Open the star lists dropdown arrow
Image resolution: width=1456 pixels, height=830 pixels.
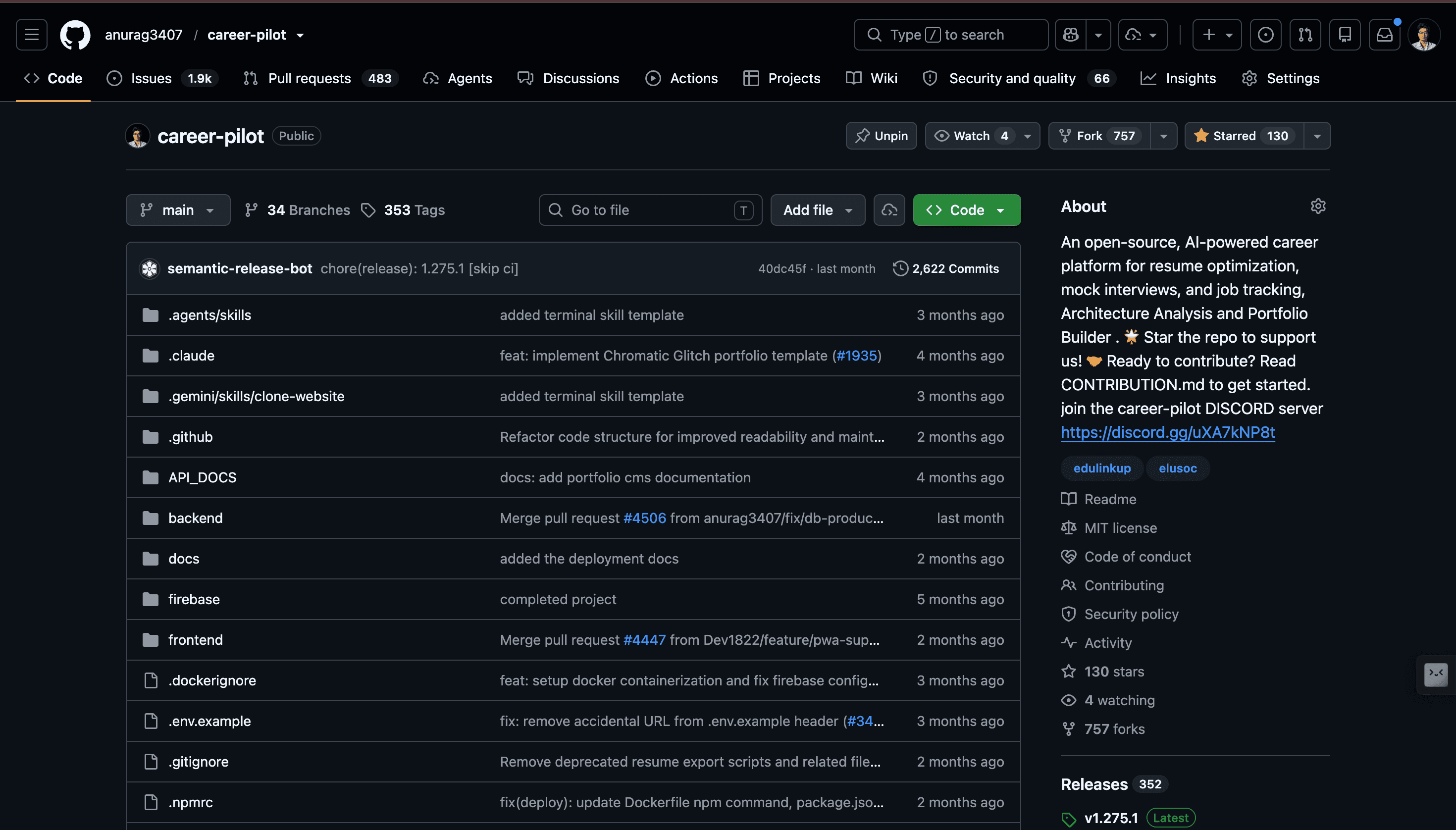tap(1317, 136)
